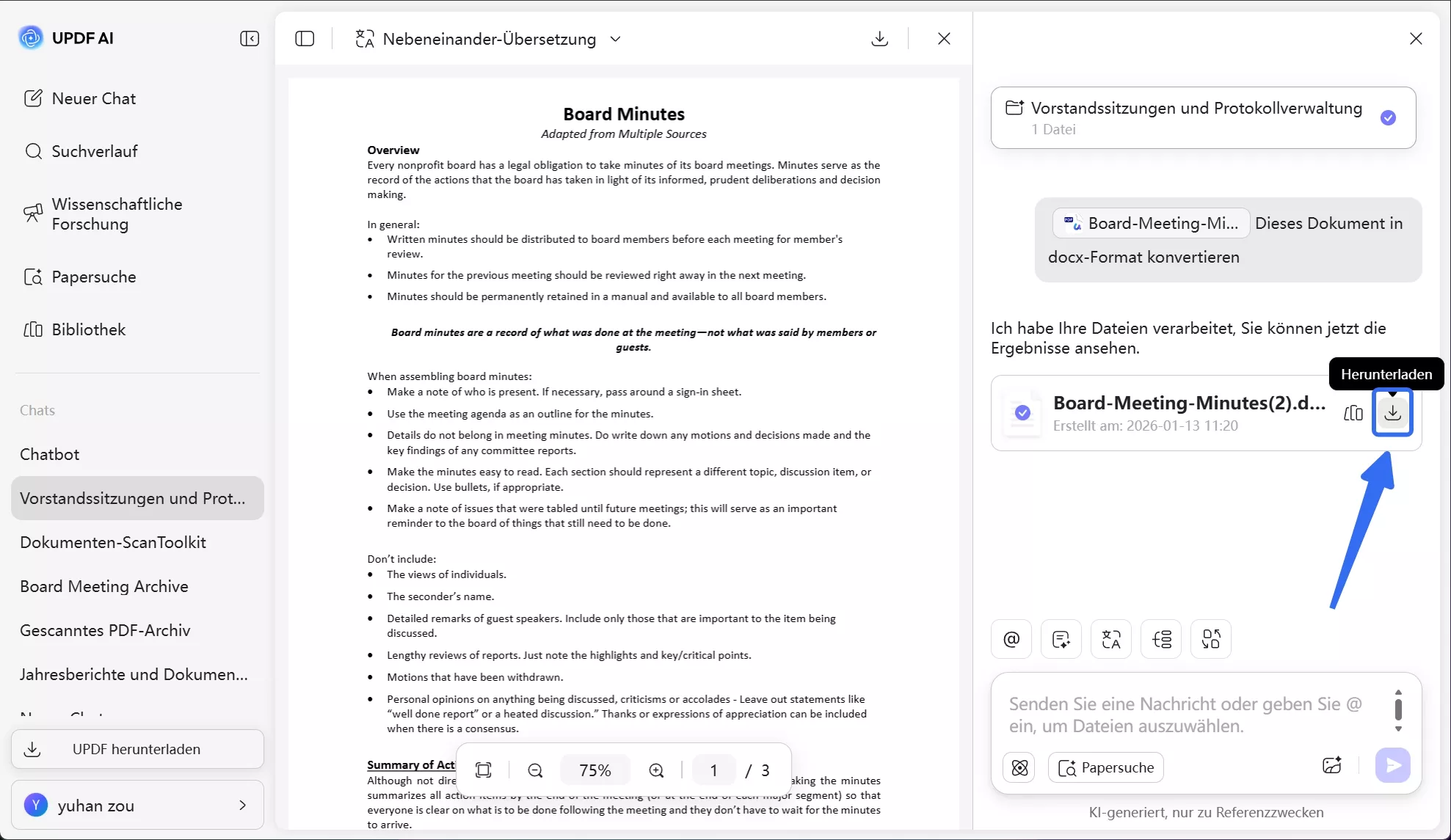Toggle checkbox on Board-Meeting-Minutes(2) result file
The width and height of the screenshot is (1451, 840).
(1022, 413)
